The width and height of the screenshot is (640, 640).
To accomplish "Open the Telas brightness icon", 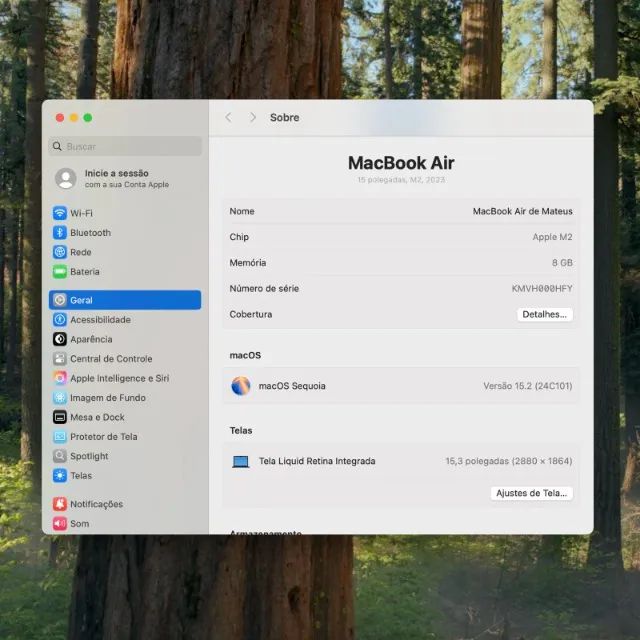I will (60, 476).
